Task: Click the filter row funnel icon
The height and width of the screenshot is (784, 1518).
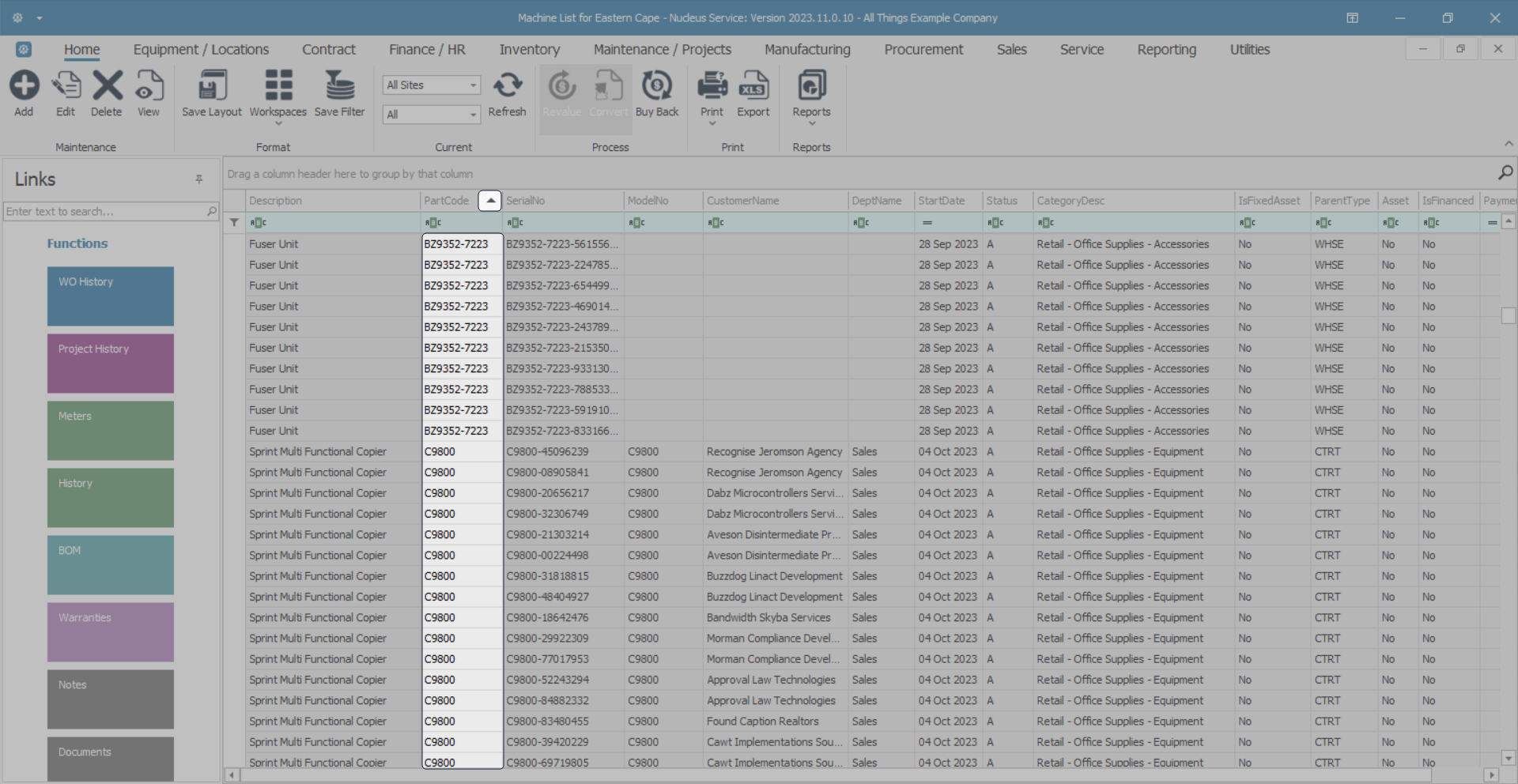Action: (234, 223)
